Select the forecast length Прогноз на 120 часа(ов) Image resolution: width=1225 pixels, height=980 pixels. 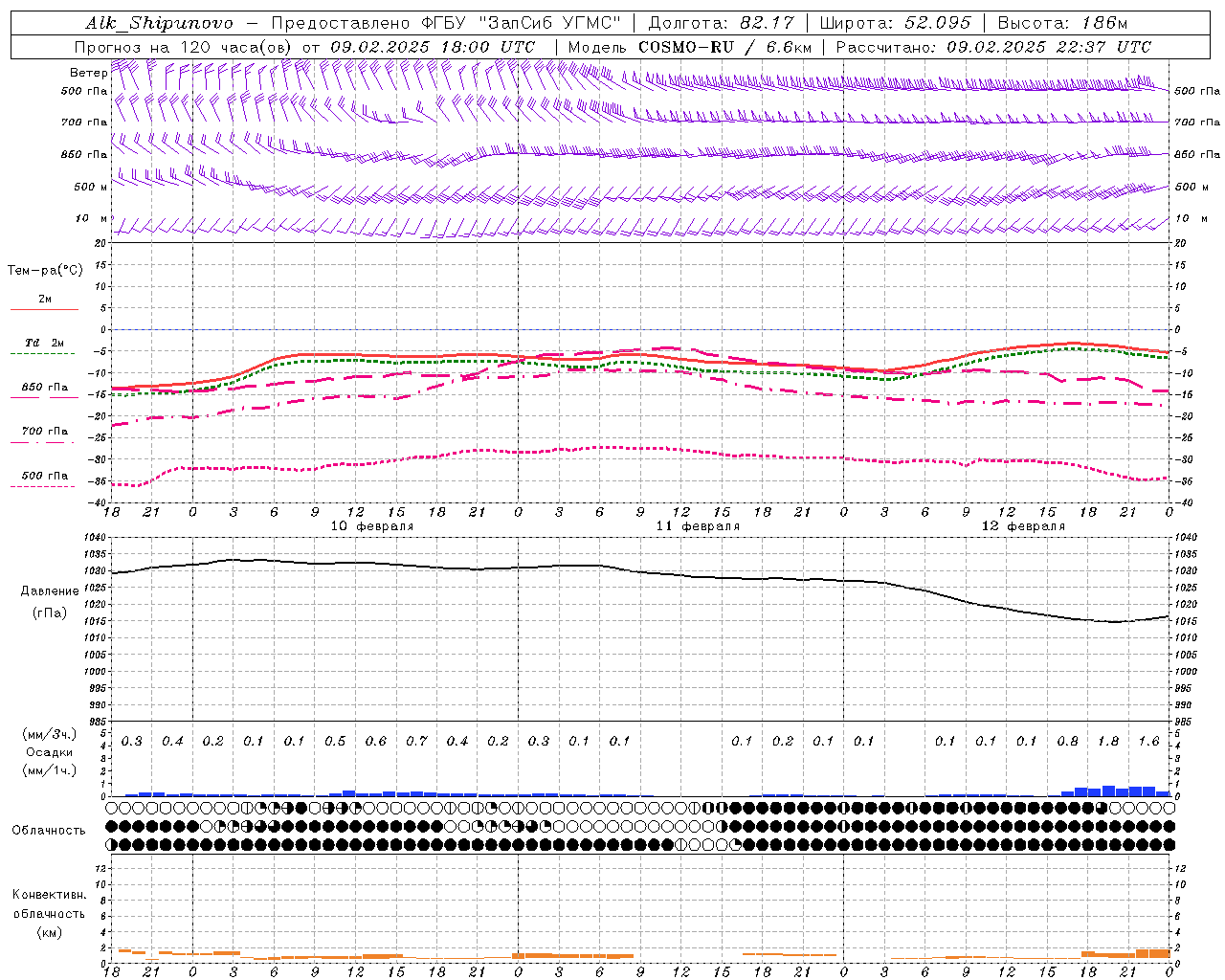185,47
